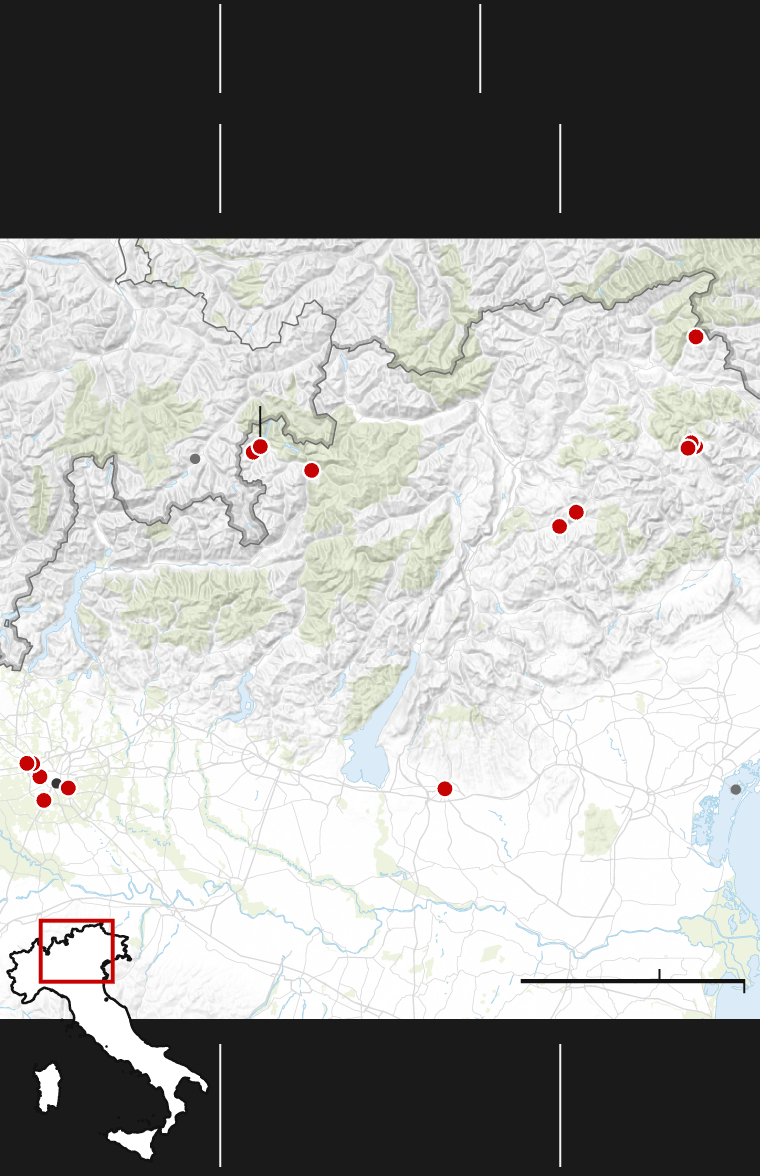Screen dimensions: 760x1176
Task: Select the easternmost red marker of the Milan cluster
Action: pos(68,788)
